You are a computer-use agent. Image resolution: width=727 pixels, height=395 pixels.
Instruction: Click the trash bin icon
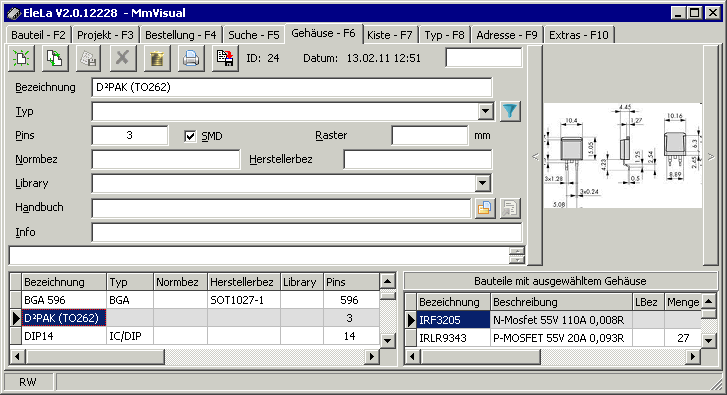[x=157, y=58]
